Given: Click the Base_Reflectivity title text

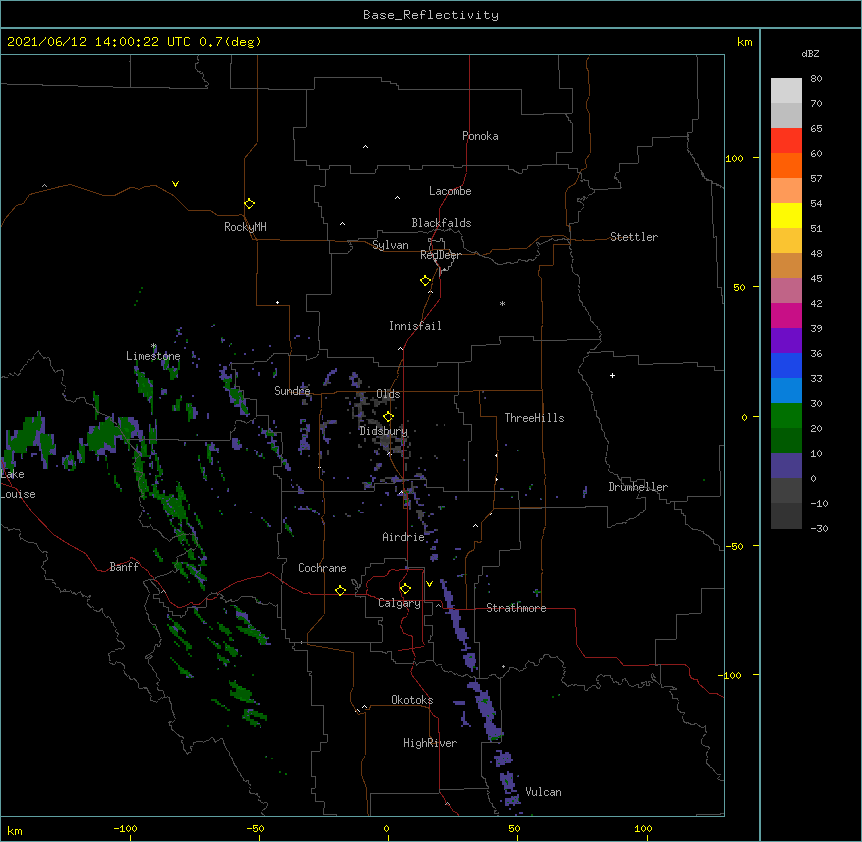Looking at the screenshot, I should [431, 15].
